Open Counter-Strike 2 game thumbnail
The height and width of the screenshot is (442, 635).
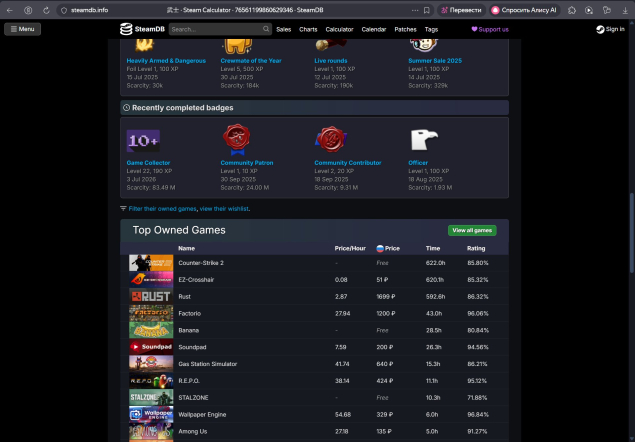pos(151,263)
